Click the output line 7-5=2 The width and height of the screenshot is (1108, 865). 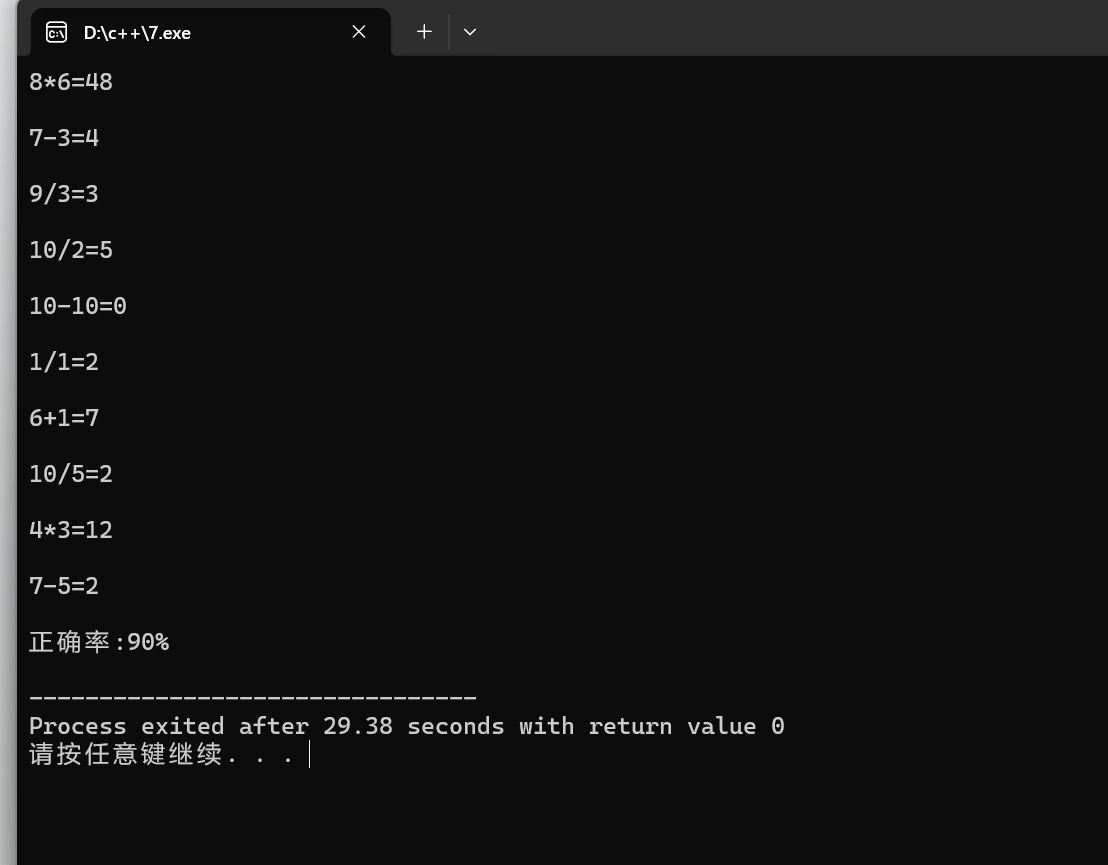(x=64, y=586)
